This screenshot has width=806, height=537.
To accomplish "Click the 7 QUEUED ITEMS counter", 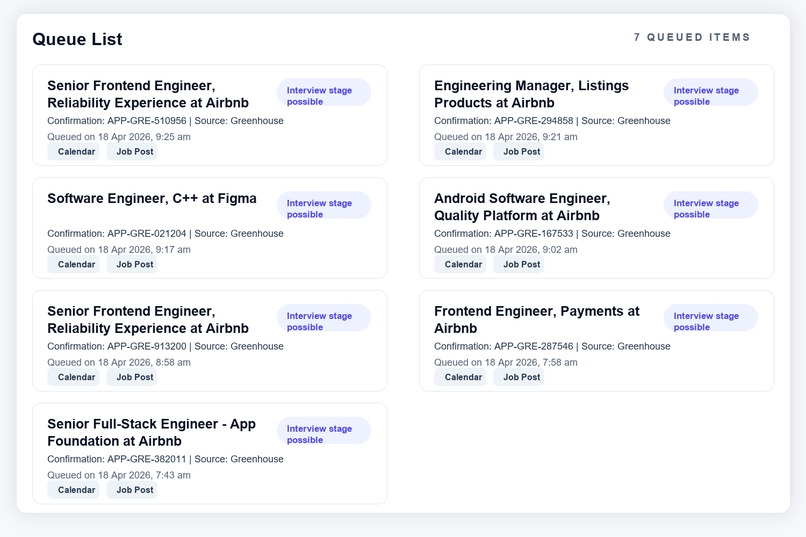I will [x=692, y=38].
